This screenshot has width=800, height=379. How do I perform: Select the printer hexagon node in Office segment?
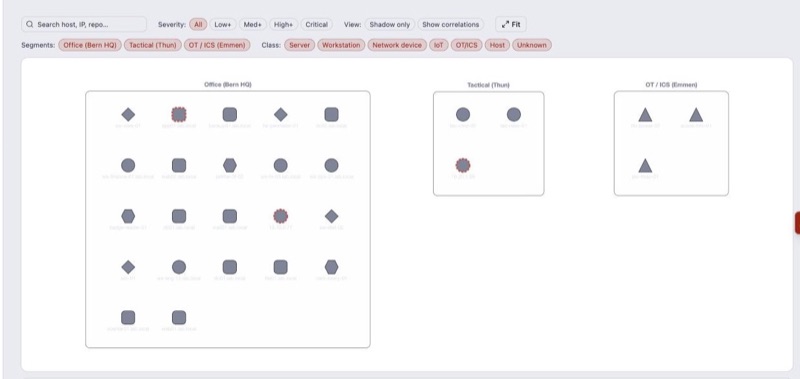tap(230, 165)
